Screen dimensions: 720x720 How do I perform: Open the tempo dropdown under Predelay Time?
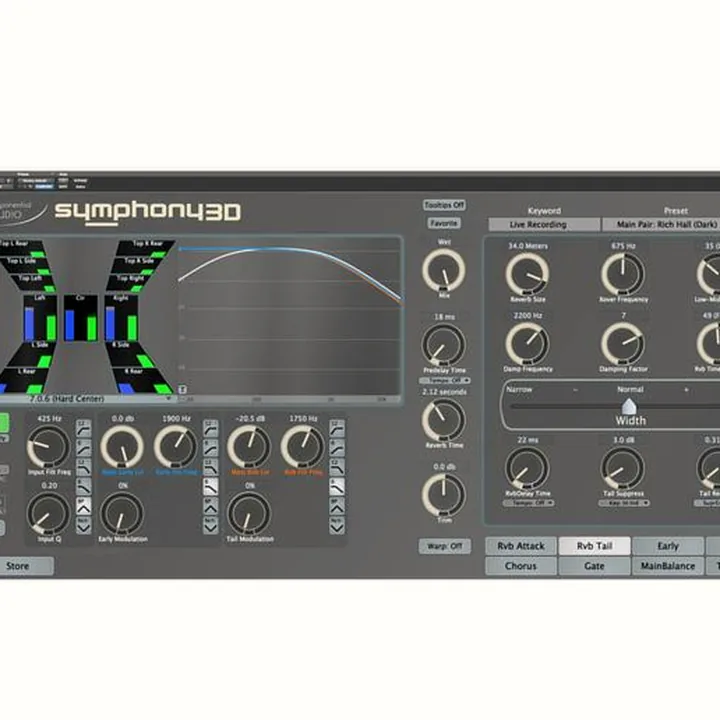click(444, 381)
